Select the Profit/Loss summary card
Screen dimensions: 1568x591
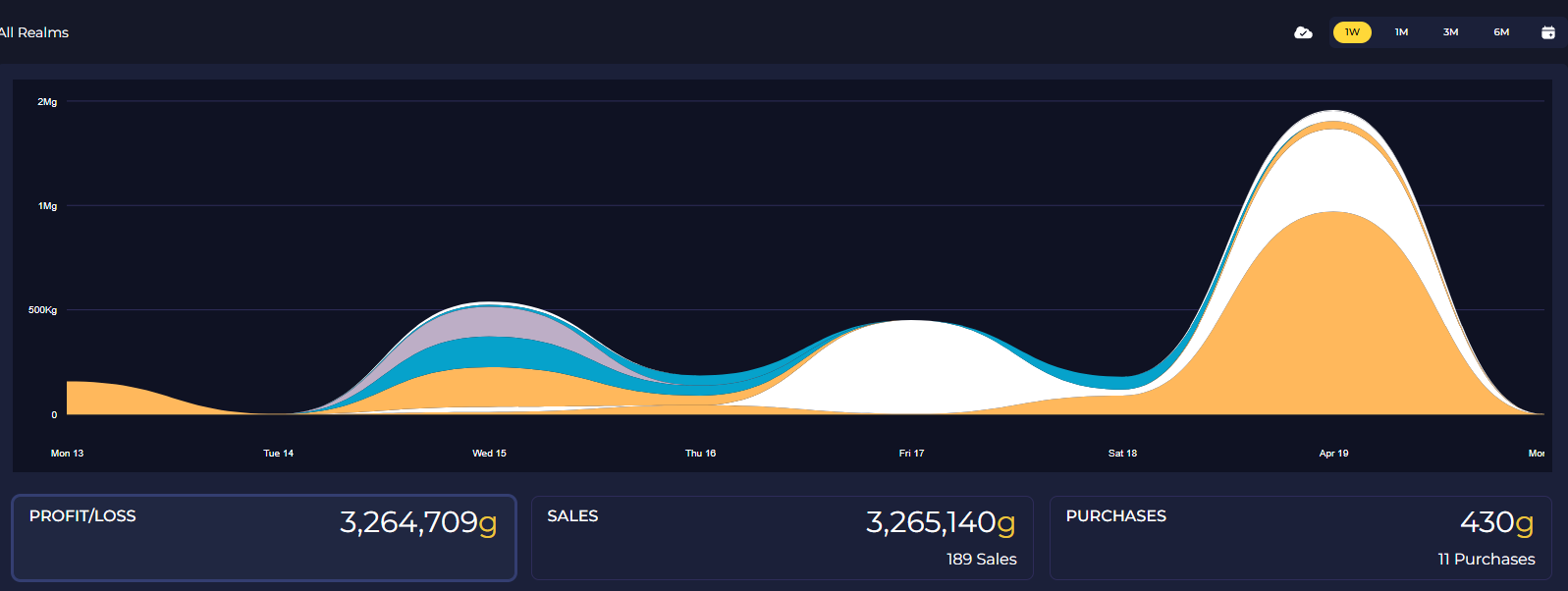coord(264,538)
